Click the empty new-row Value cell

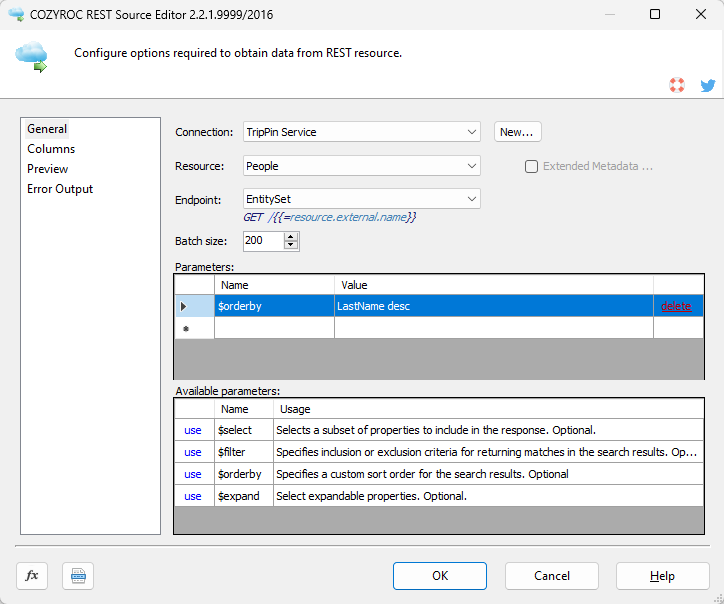(x=494, y=328)
